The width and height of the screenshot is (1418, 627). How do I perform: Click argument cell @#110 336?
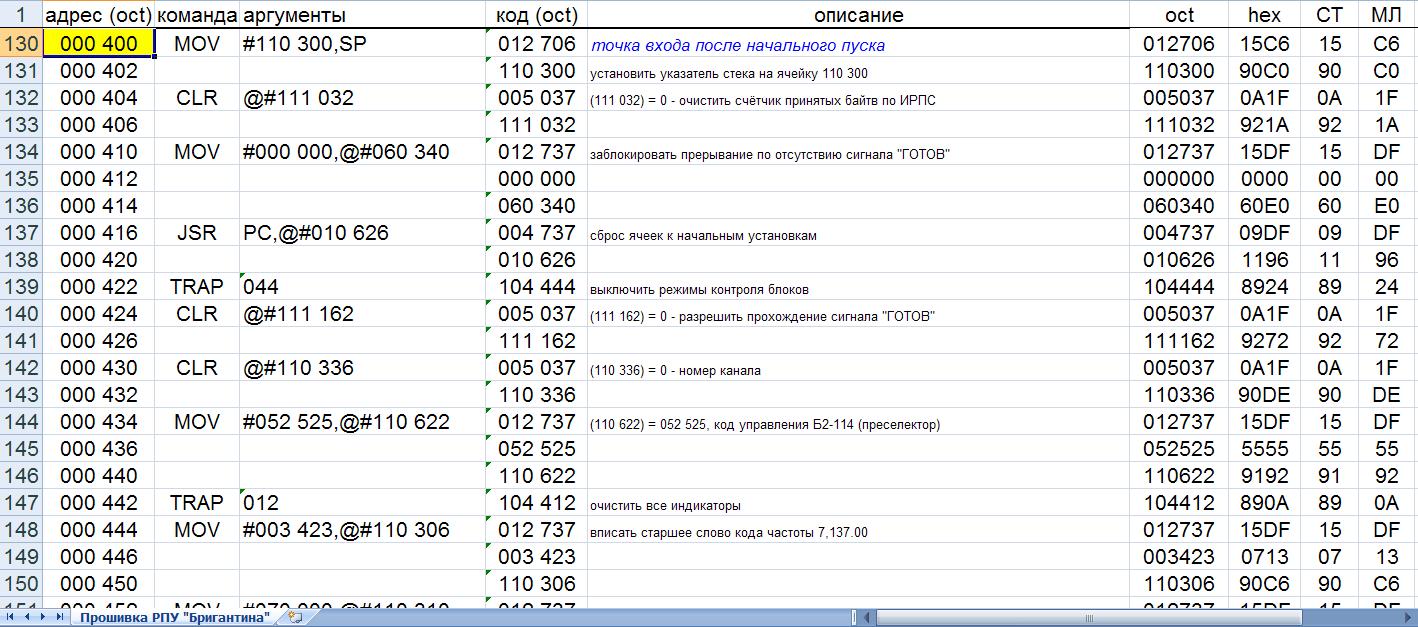[x=362, y=368]
